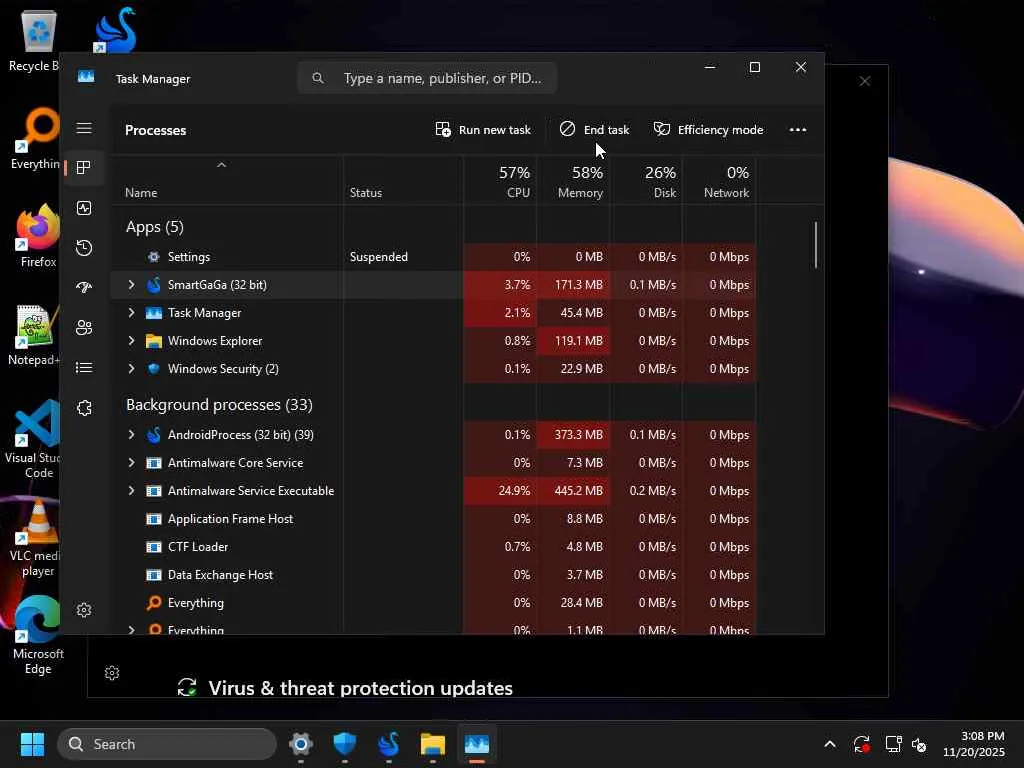The width and height of the screenshot is (1024, 768).
Task: Select the CTF Loader process row
Action: pyautogui.click(x=434, y=547)
